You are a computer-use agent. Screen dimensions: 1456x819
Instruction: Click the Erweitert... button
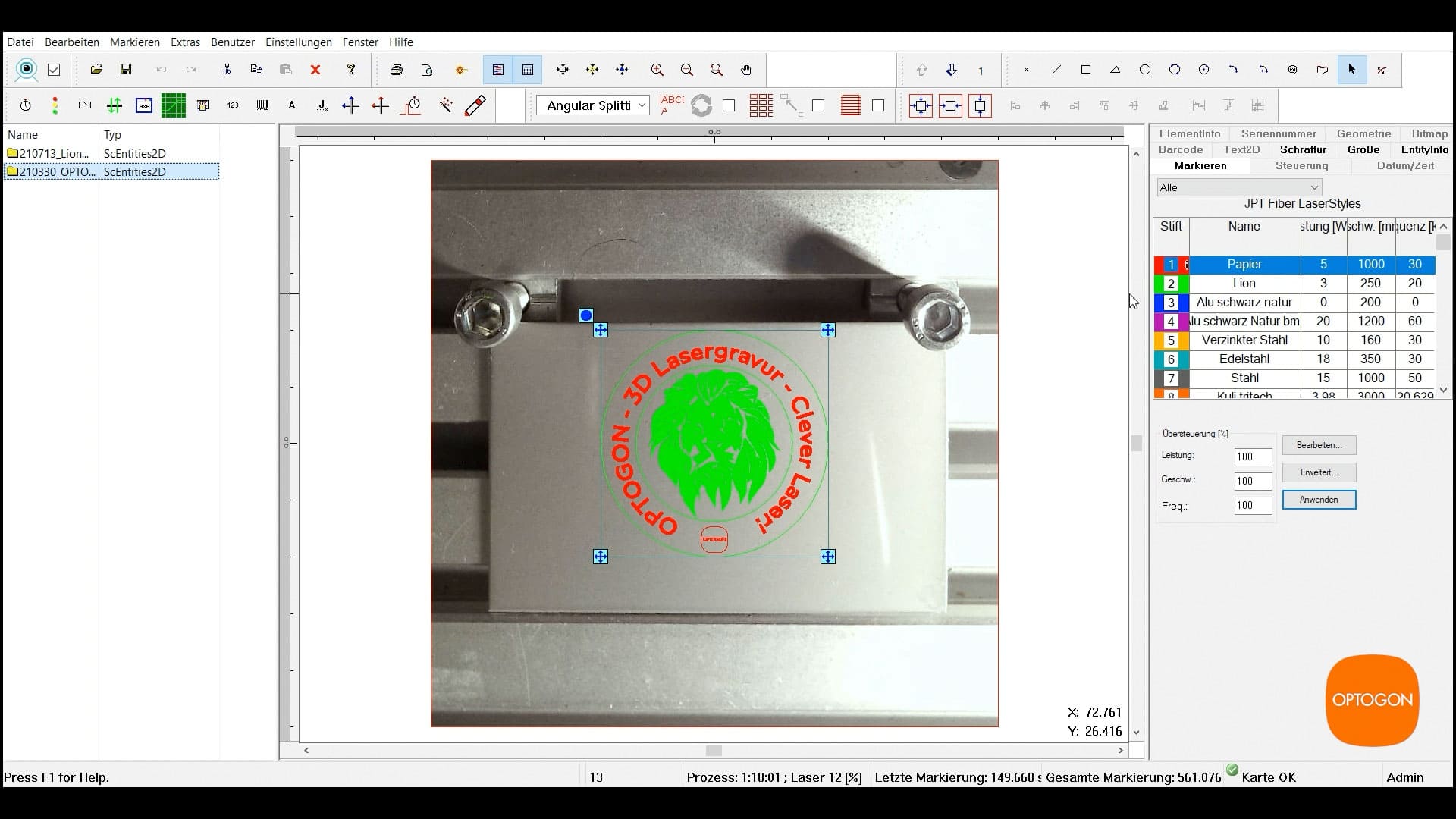coord(1319,472)
